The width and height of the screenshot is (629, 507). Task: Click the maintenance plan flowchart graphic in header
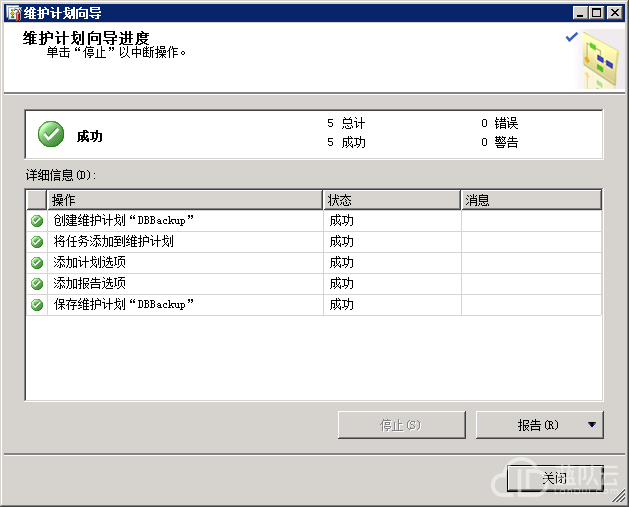coord(600,59)
